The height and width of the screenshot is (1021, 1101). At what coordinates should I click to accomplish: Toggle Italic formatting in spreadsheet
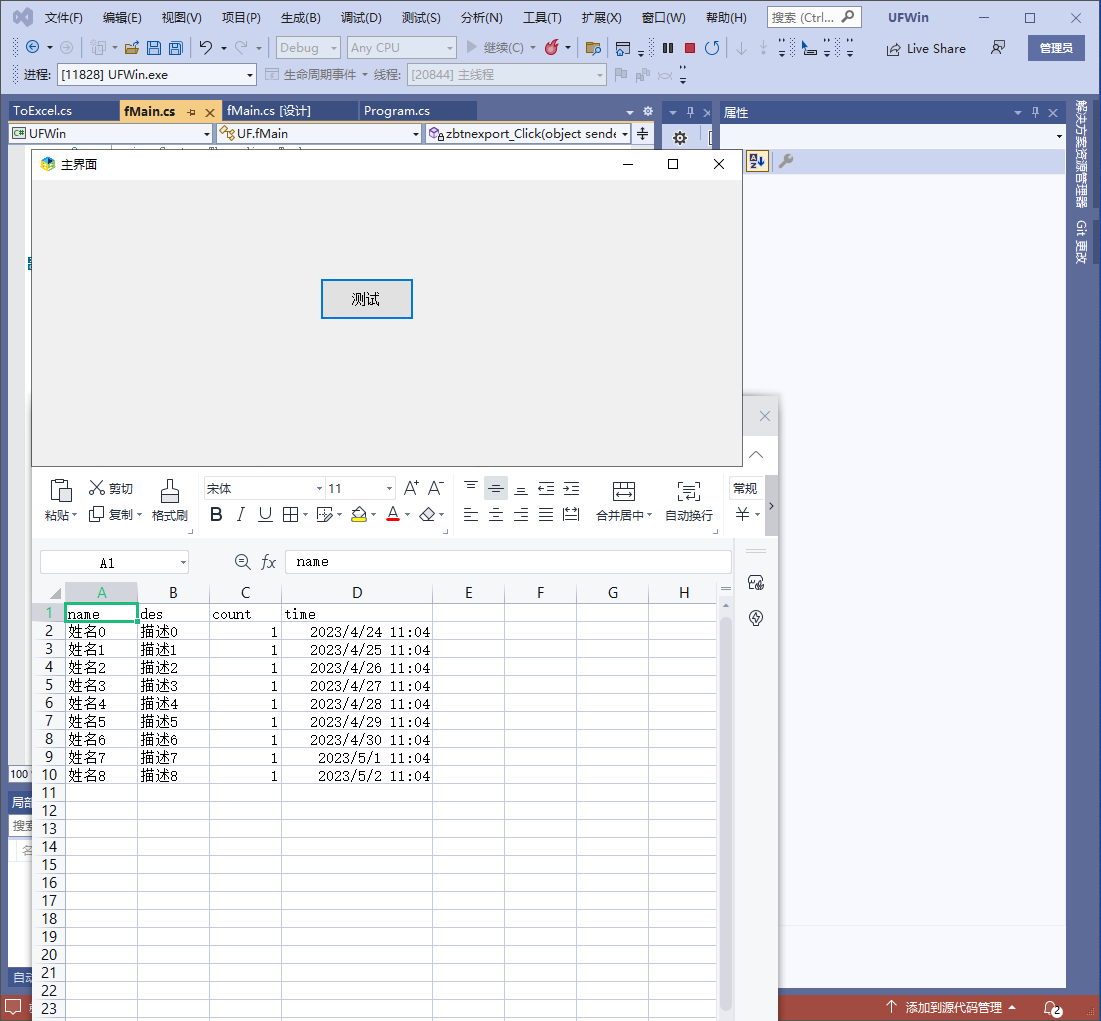click(240, 515)
